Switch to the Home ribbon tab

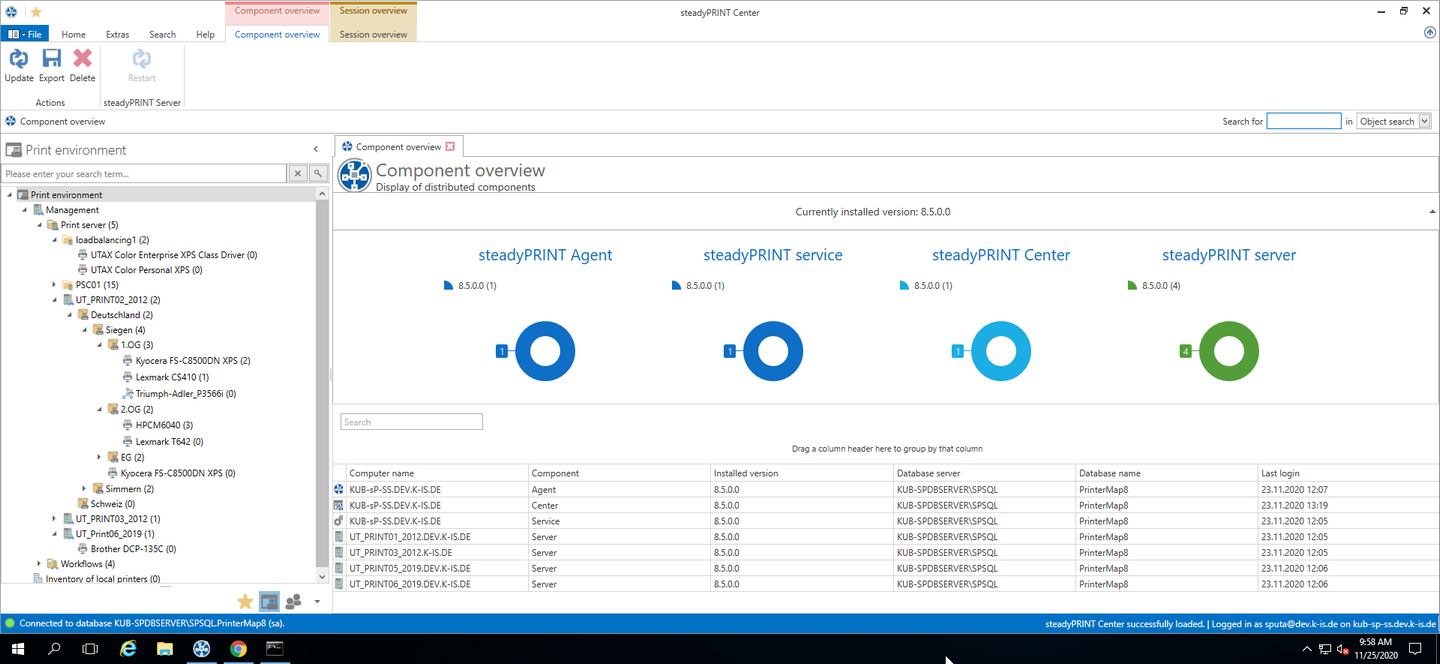click(73, 34)
